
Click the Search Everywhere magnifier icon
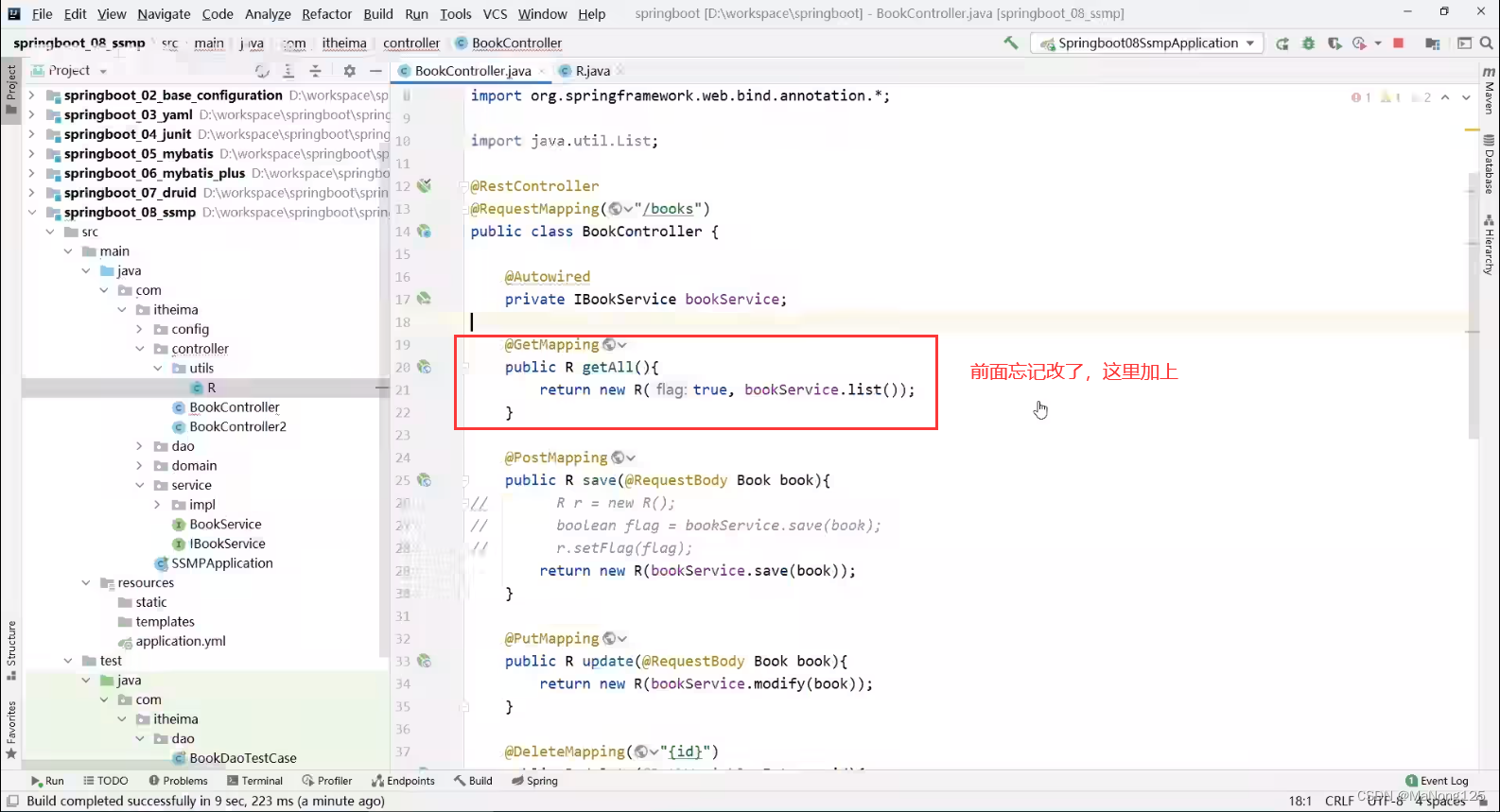[1487, 43]
